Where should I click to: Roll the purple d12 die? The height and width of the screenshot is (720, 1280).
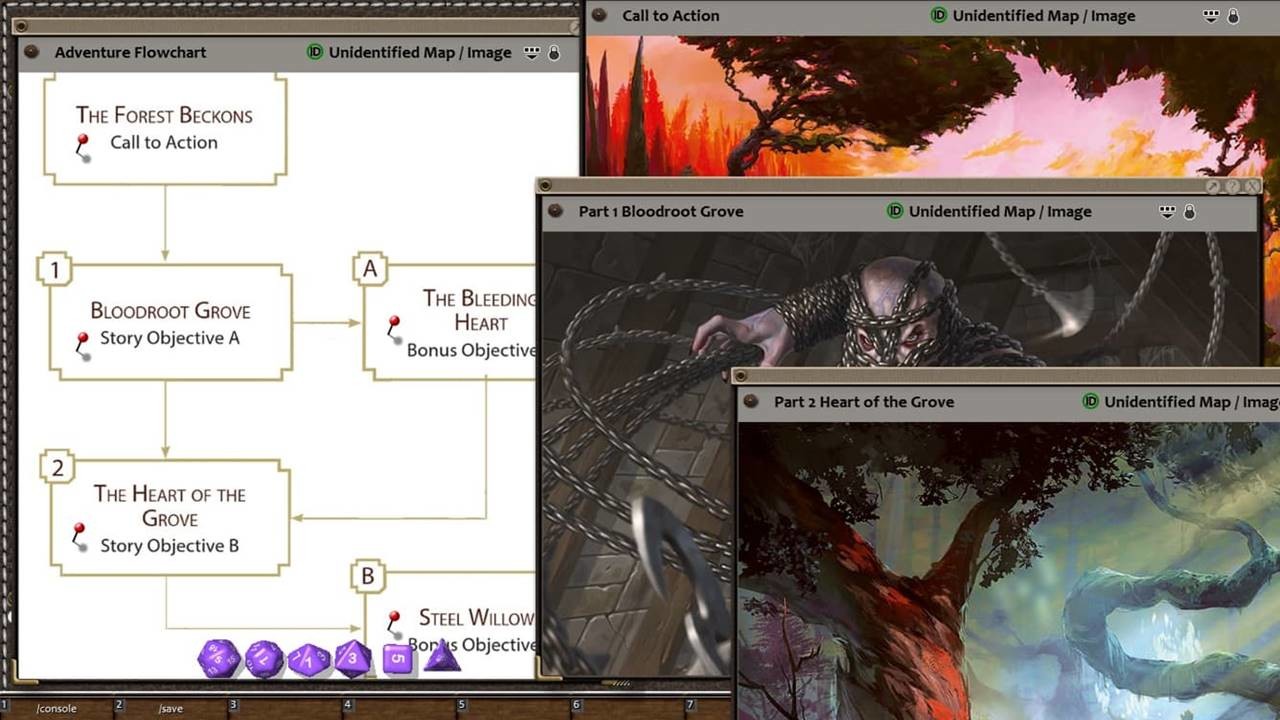coord(264,660)
